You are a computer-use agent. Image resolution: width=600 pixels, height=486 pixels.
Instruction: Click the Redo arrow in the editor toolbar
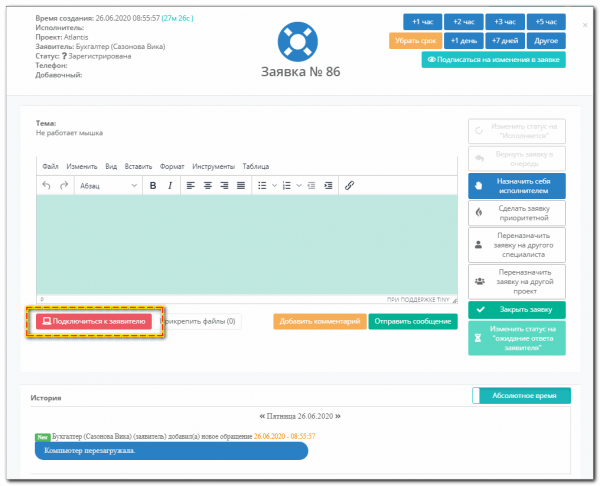64,185
